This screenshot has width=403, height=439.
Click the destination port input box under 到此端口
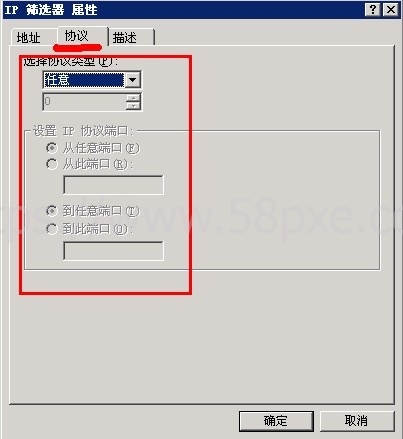tap(113, 251)
